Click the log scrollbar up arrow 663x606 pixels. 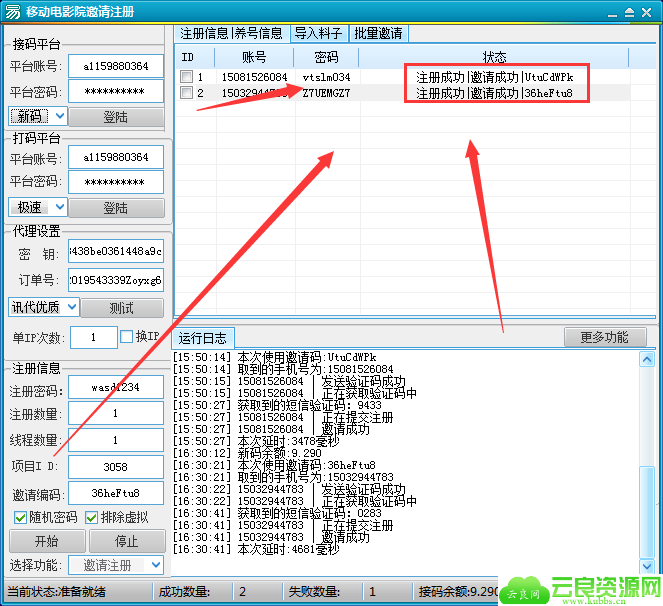point(647,359)
